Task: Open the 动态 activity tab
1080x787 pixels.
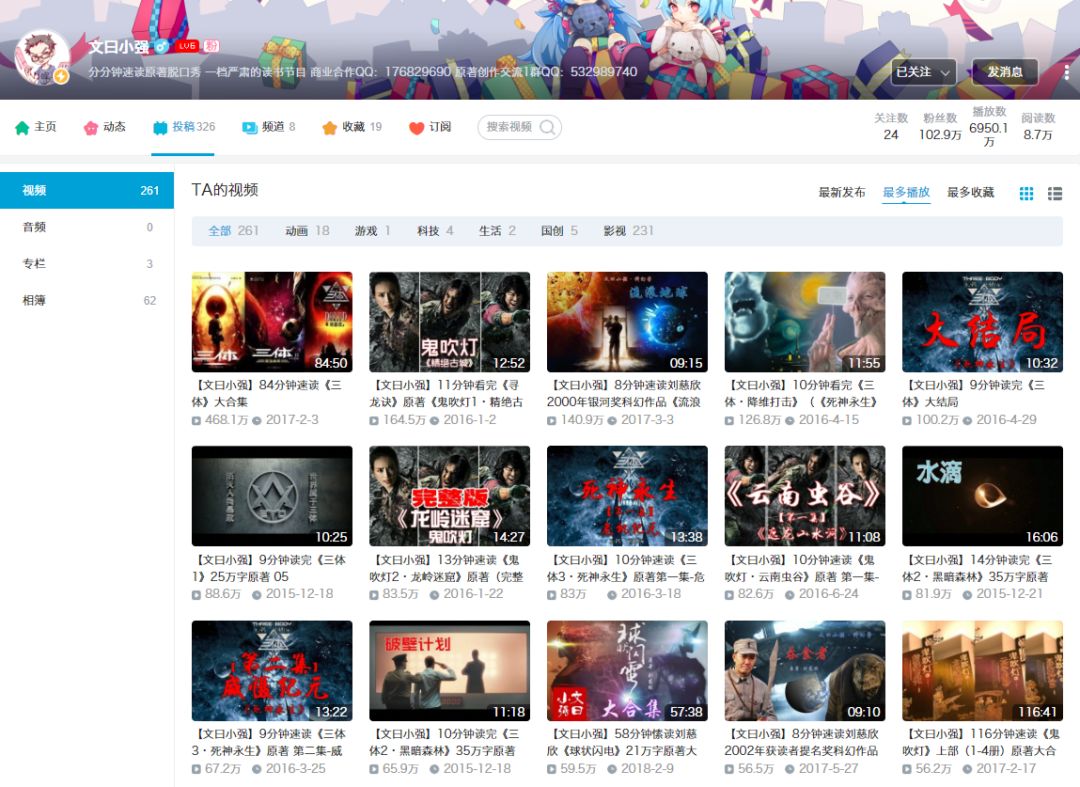Action: coord(105,127)
